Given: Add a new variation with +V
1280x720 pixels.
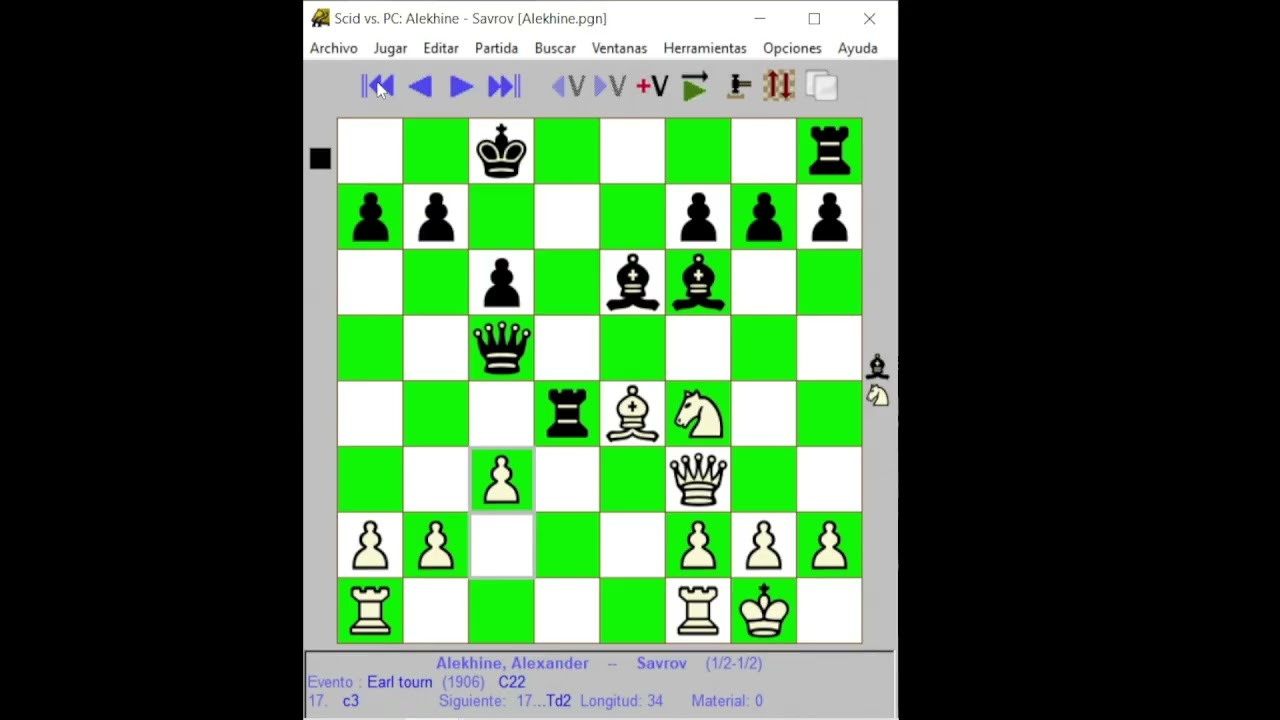Looking at the screenshot, I should coord(652,87).
